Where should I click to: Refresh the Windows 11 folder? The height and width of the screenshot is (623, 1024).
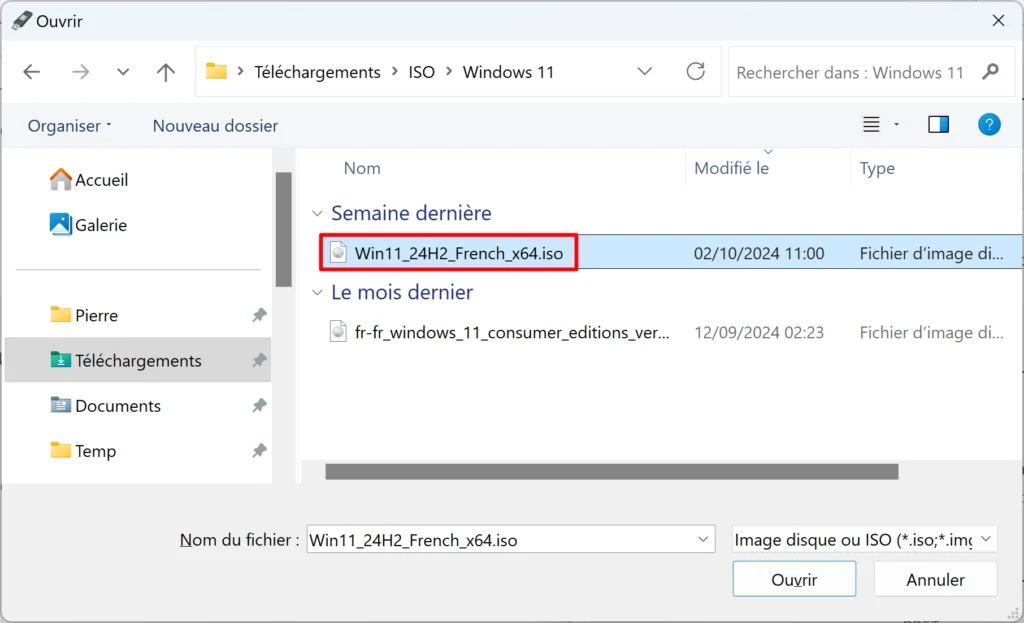click(x=696, y=71)
